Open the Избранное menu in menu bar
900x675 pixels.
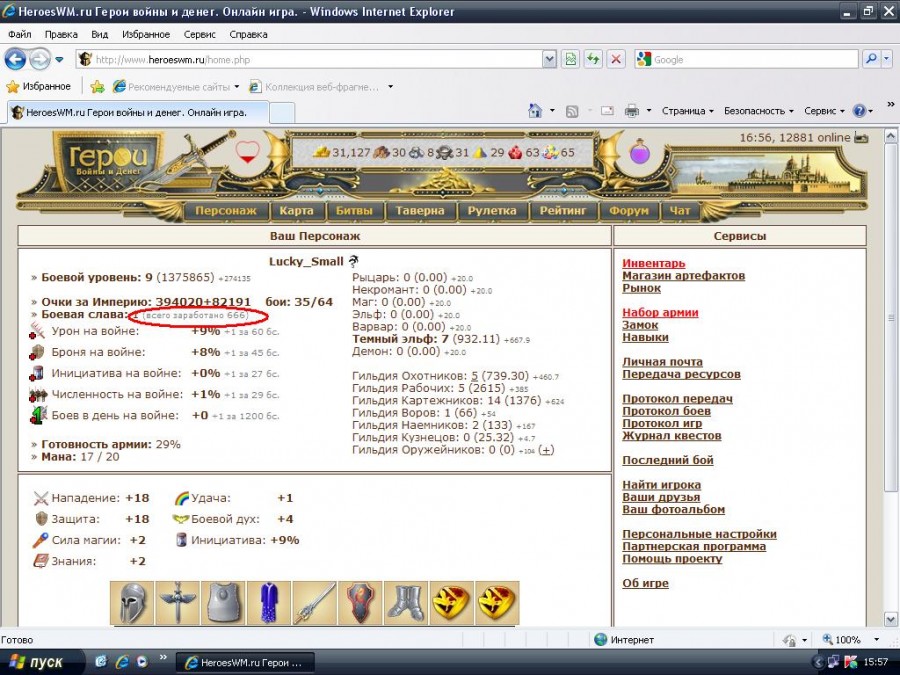[145, 34]
